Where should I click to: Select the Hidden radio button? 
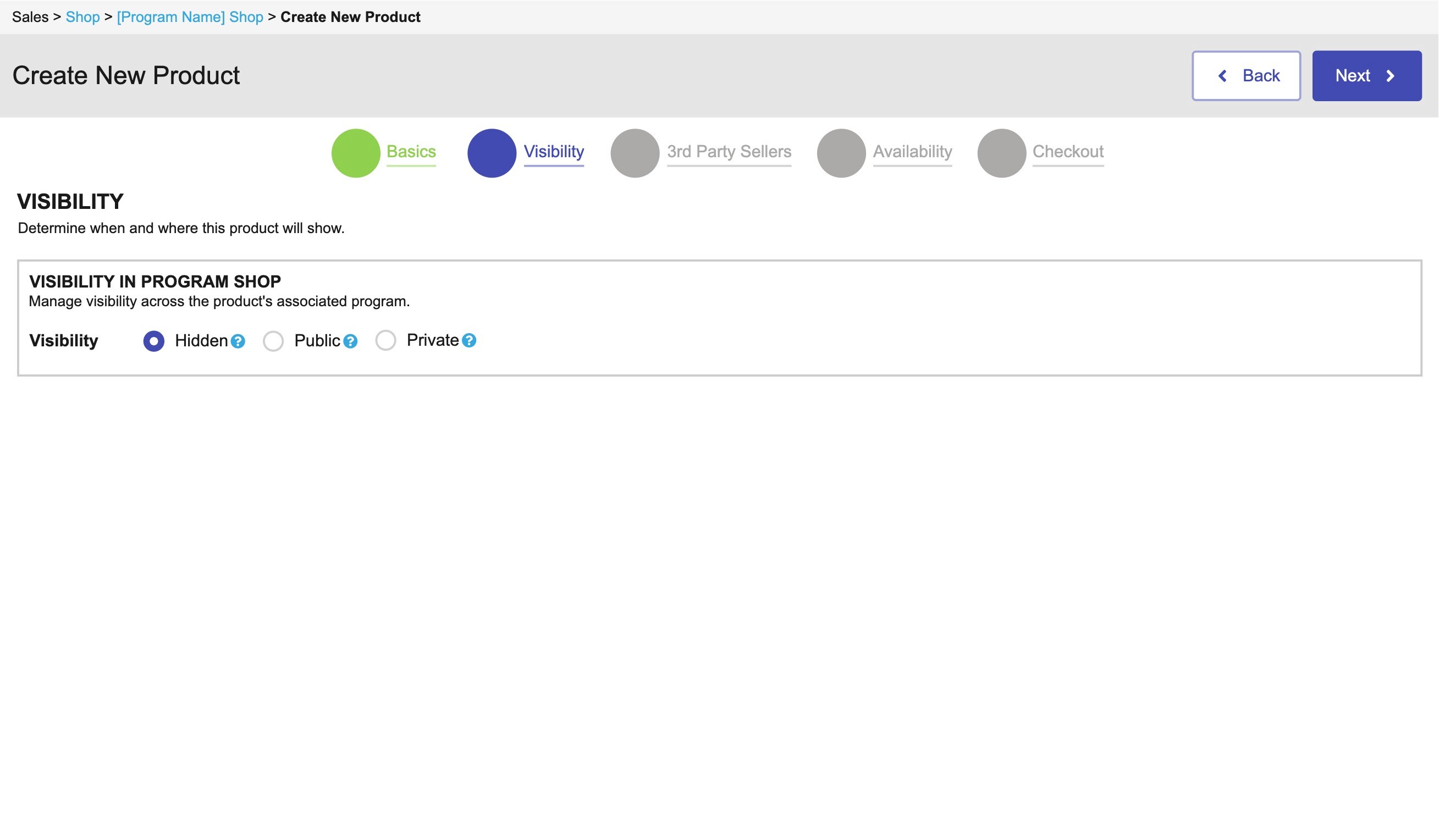click(153, 341)
